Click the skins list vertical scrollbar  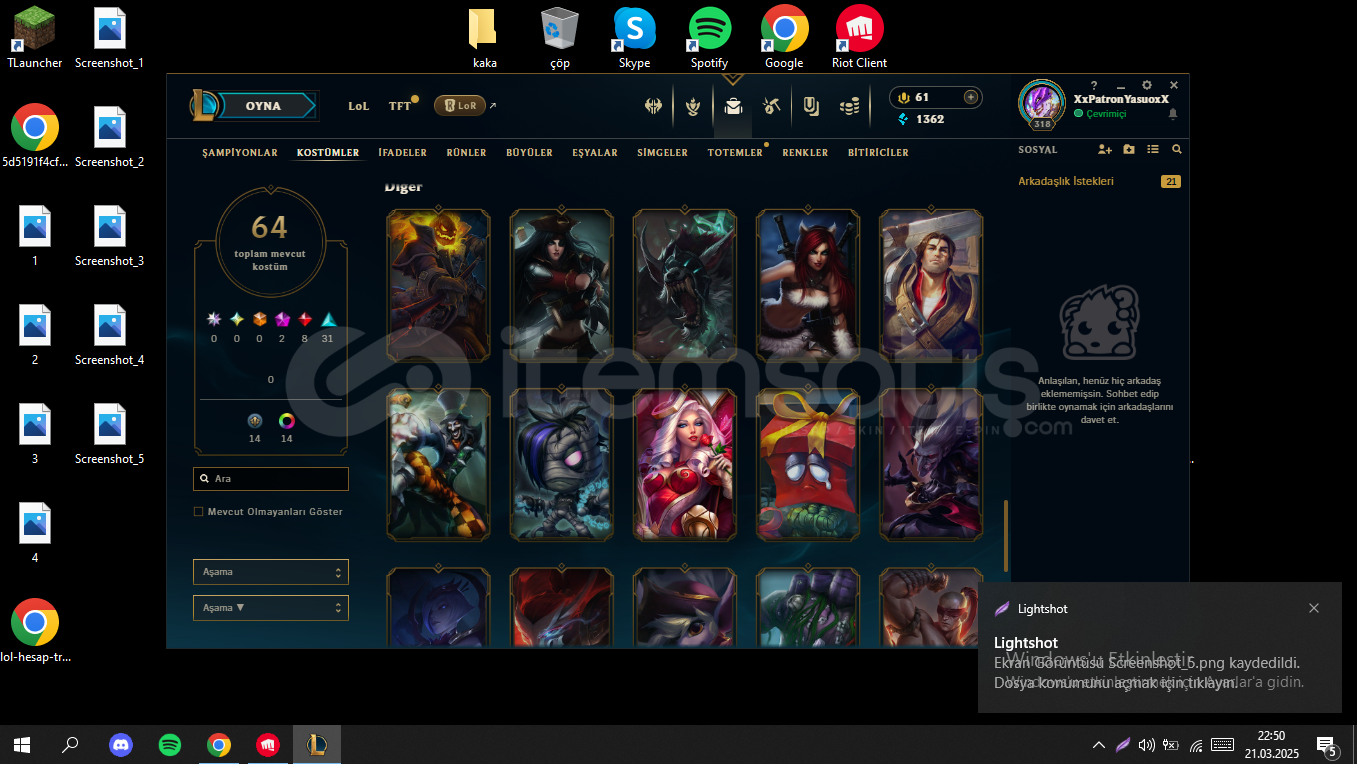point(1006,535)
